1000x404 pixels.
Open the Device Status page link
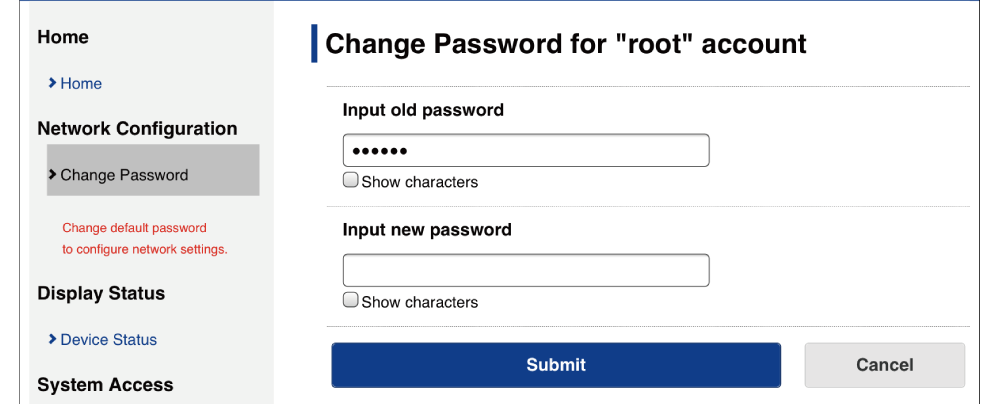[x=108, y=340]
